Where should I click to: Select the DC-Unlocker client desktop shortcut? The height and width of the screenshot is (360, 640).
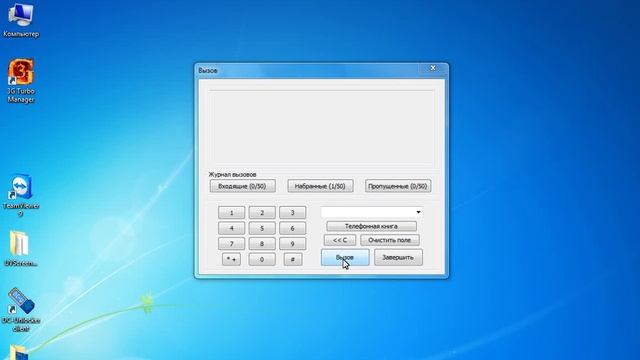point(21,309)
